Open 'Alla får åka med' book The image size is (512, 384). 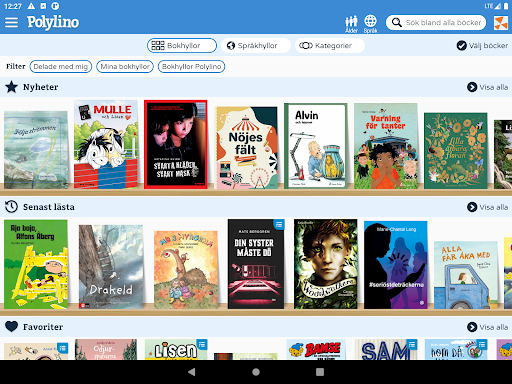466,275
